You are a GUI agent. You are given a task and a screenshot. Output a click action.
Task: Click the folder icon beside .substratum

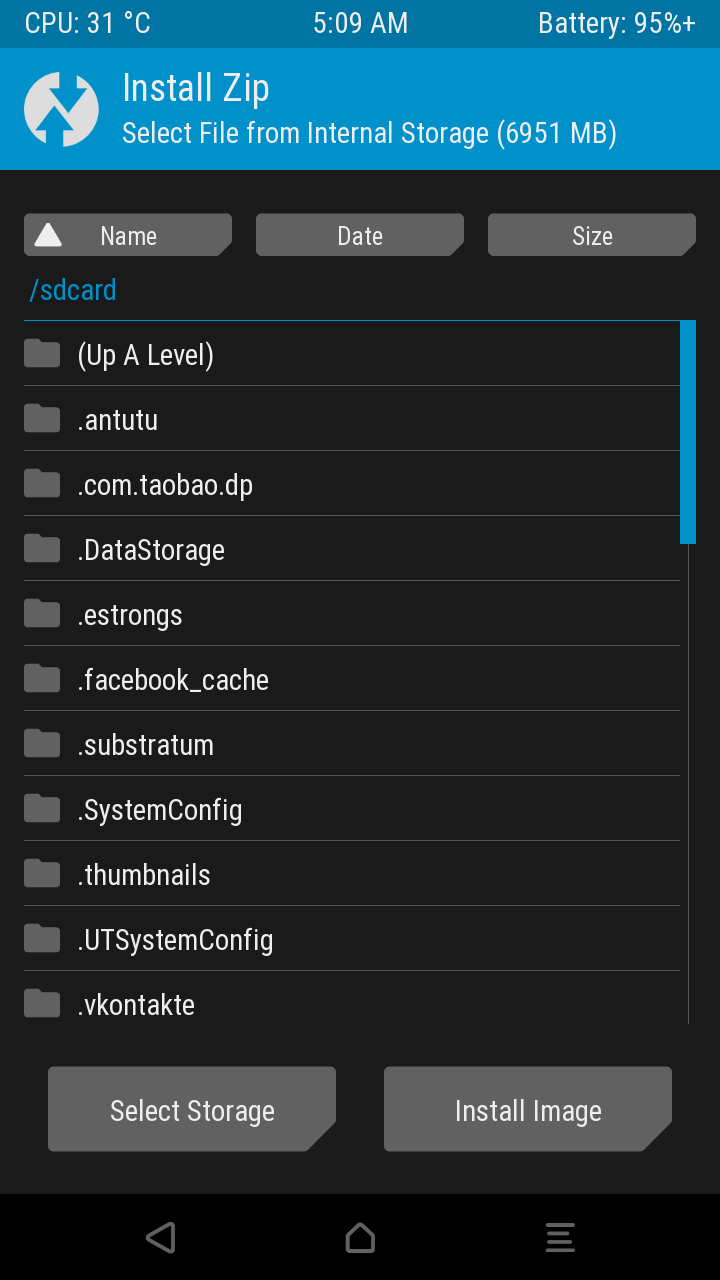42,744
